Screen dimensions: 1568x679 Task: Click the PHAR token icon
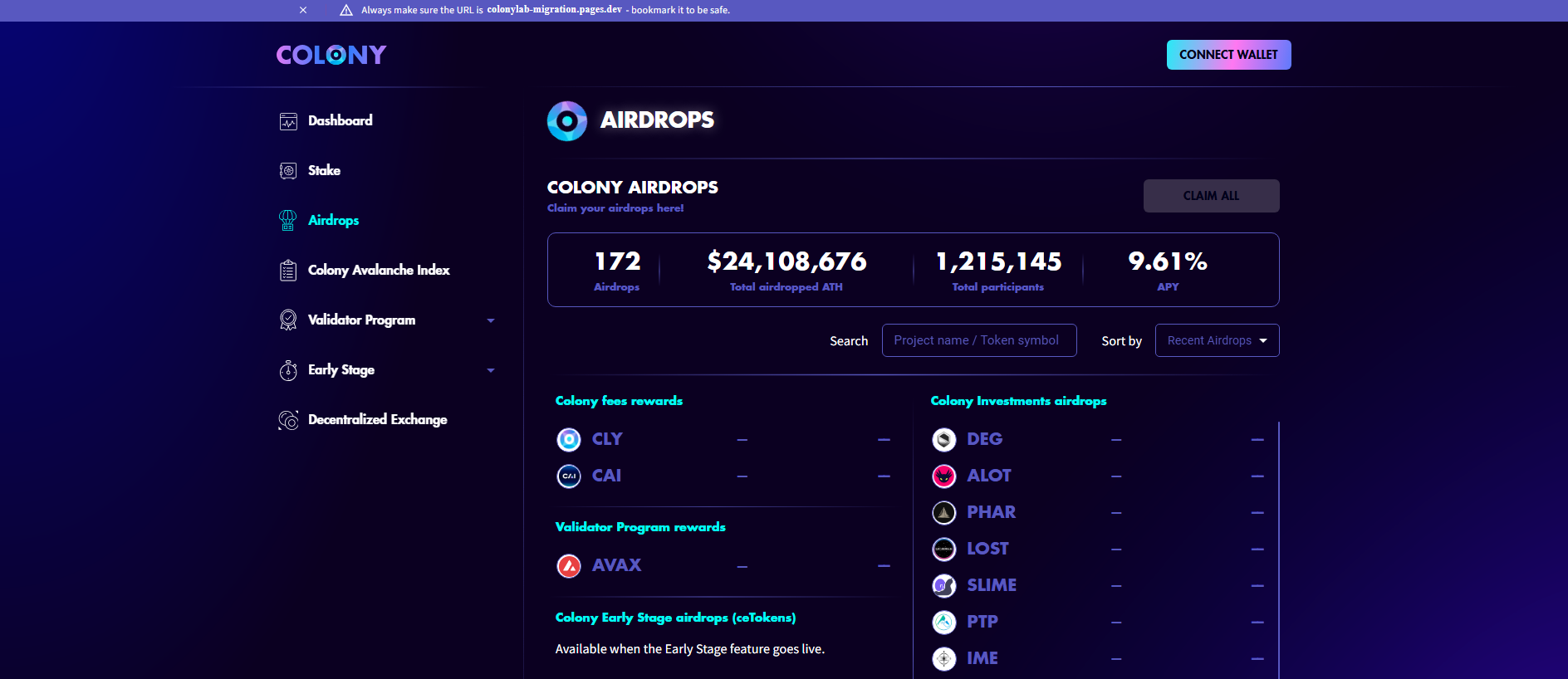click(944, 512)
